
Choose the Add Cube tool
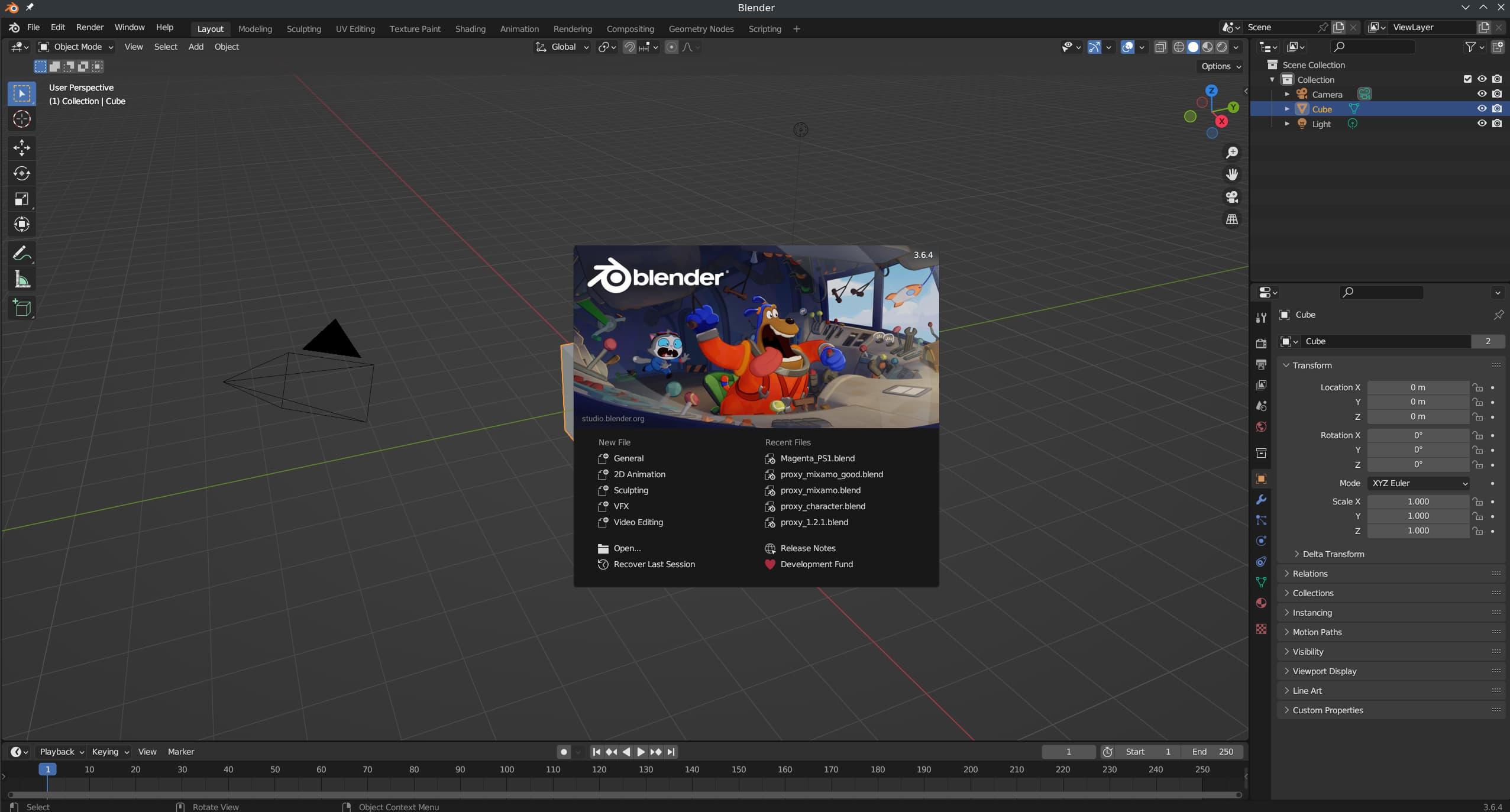coord(22,308)
